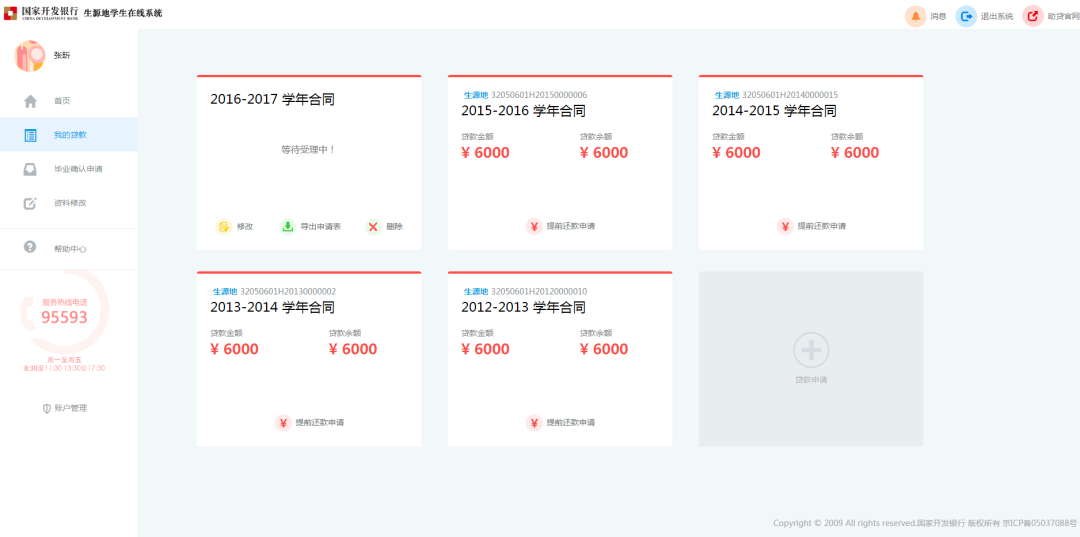Click the yellow 修改 icon on 2016-2017 card
Screen dimensions: 1080x537
224,227
